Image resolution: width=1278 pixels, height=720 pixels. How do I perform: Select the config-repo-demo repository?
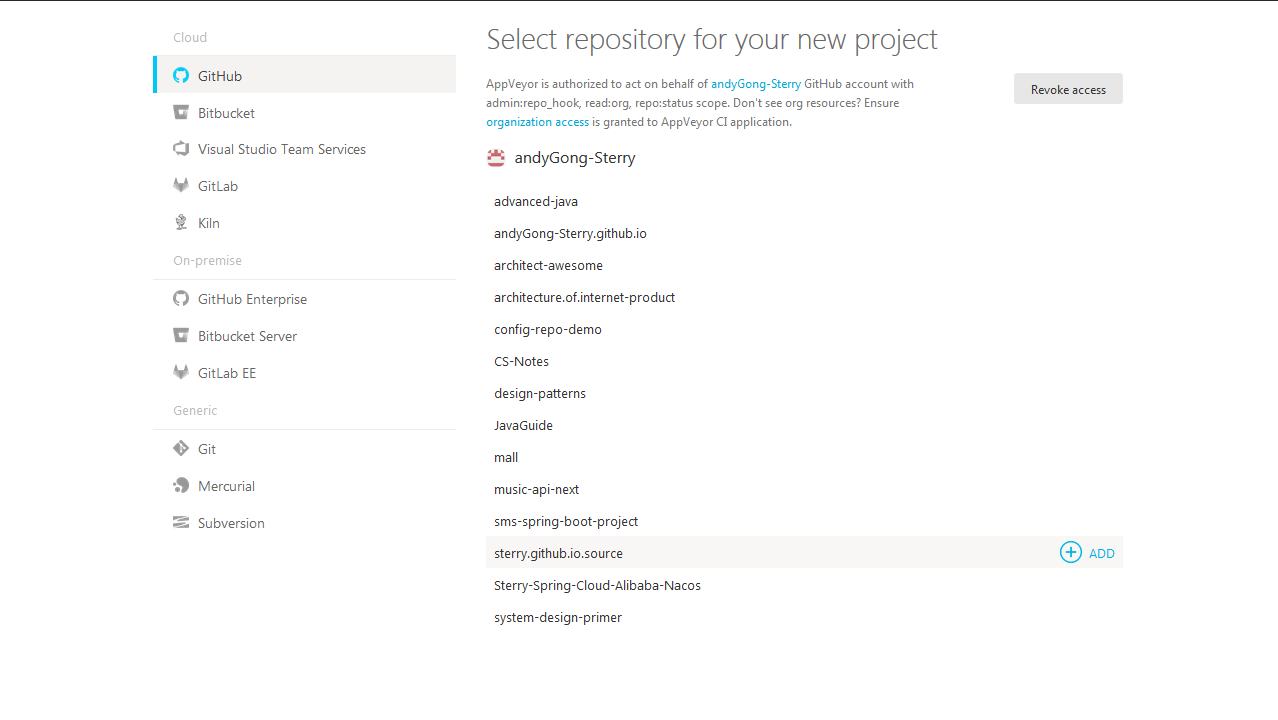point(804,329)
